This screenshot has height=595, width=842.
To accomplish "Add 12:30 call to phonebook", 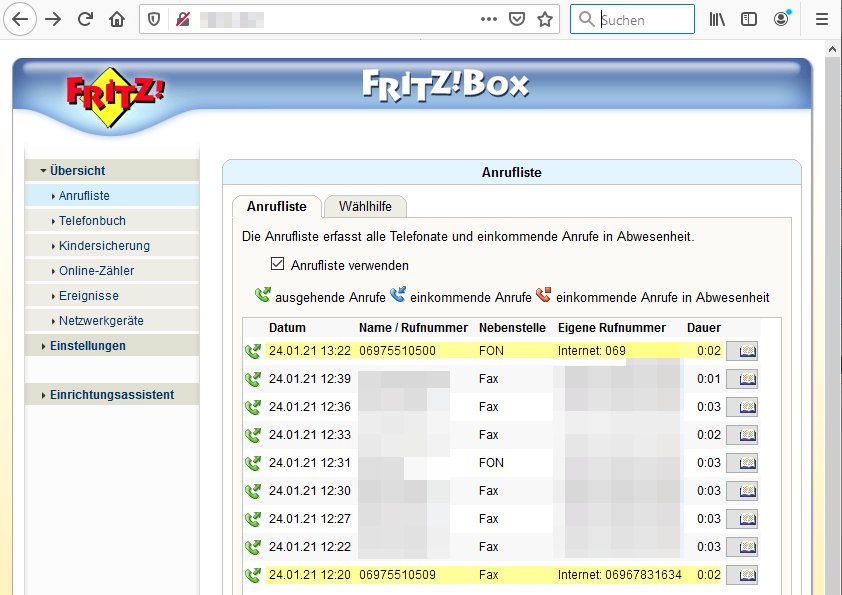I will tap(742, 491).
